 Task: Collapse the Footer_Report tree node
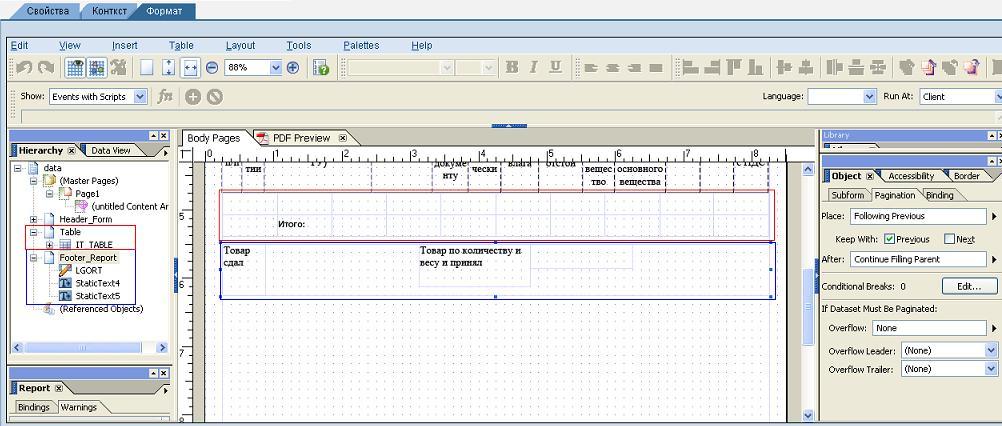point(33,258)
